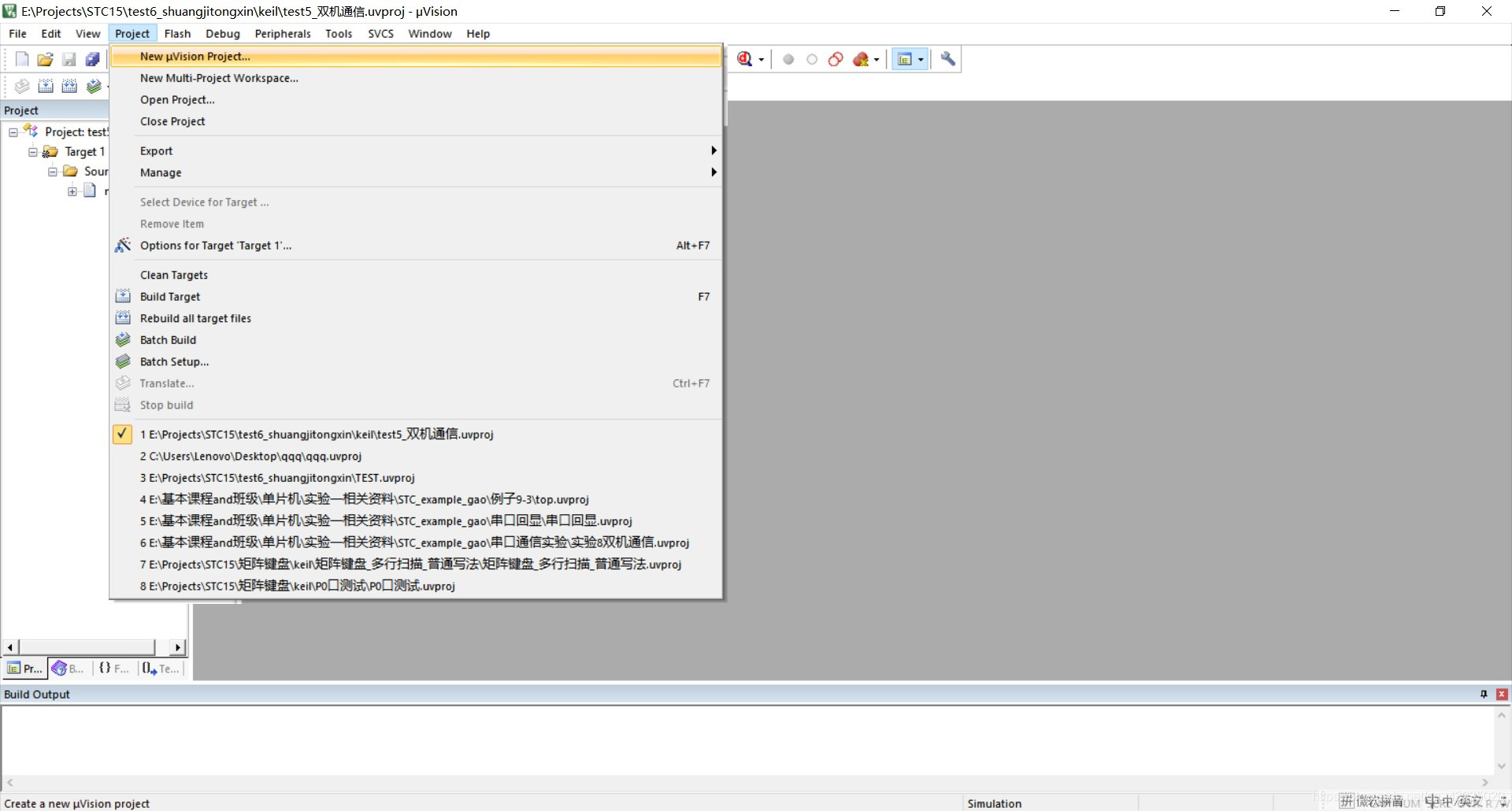The width and height of the screenshot is (1512, 811).
Task: Click the Enable/Disable Breakpoint hollow circle icon
Action: [x=812, y=59]
